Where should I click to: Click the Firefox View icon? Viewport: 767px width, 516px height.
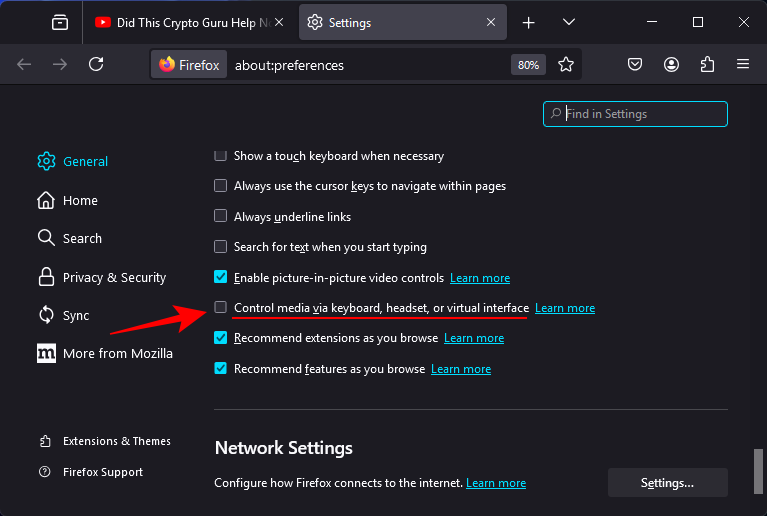coord(60,22)
